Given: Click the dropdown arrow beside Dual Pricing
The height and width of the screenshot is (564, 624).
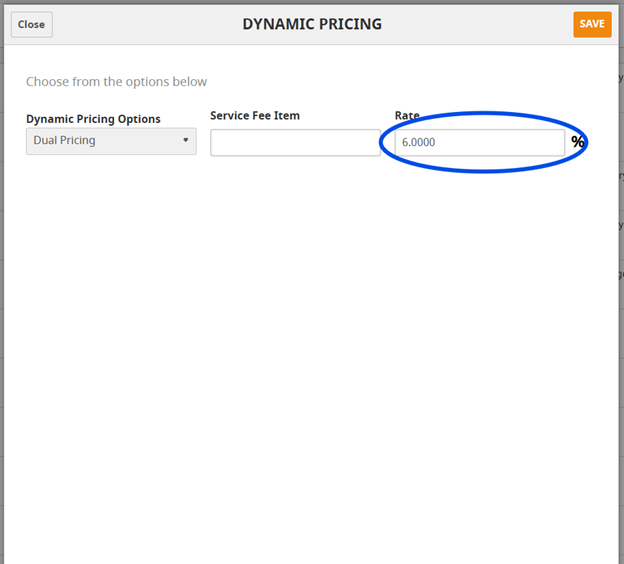Looking at the screenshot, I should tap(186, 141).
